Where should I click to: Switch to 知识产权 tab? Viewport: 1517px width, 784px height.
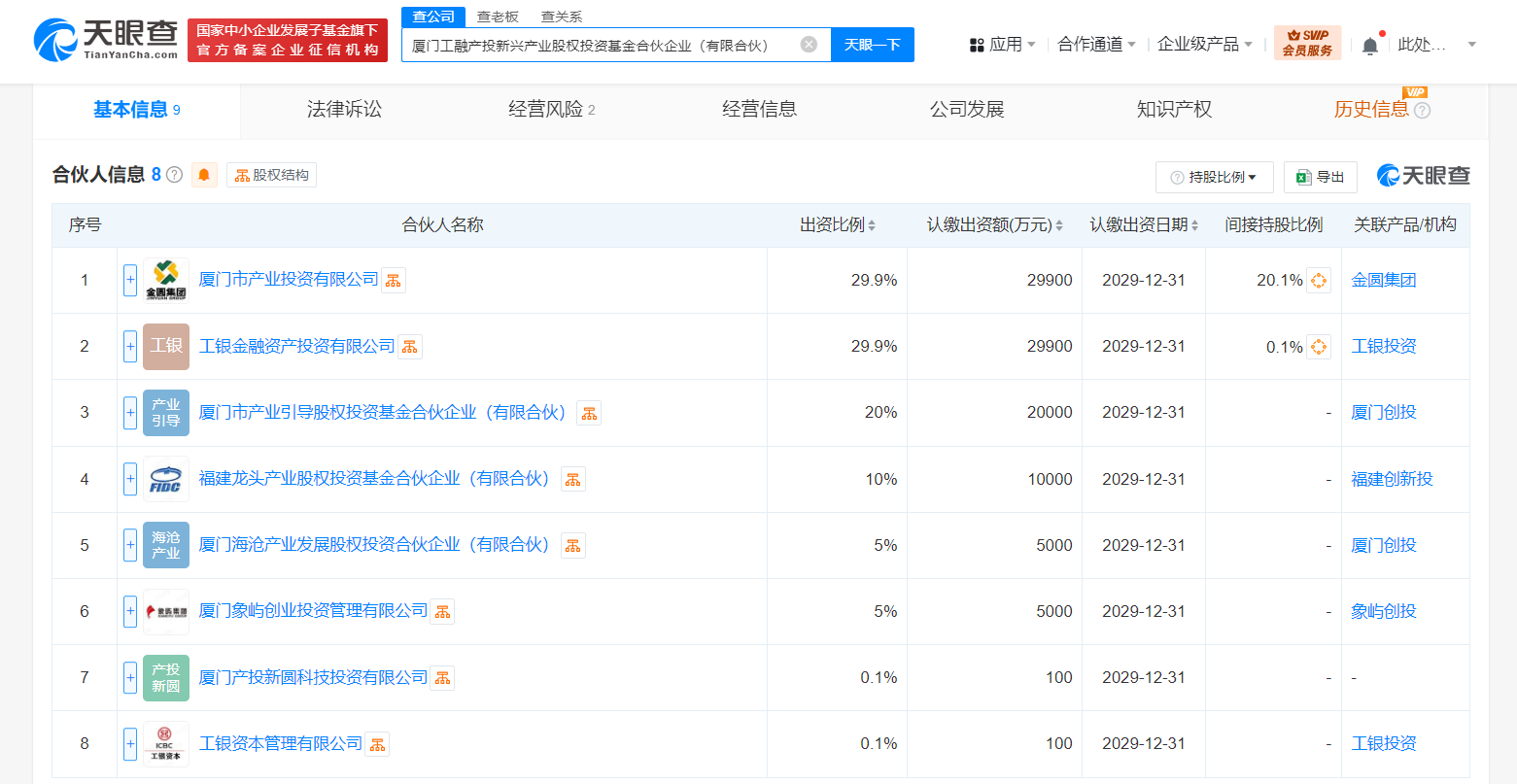coord(1174,110)
